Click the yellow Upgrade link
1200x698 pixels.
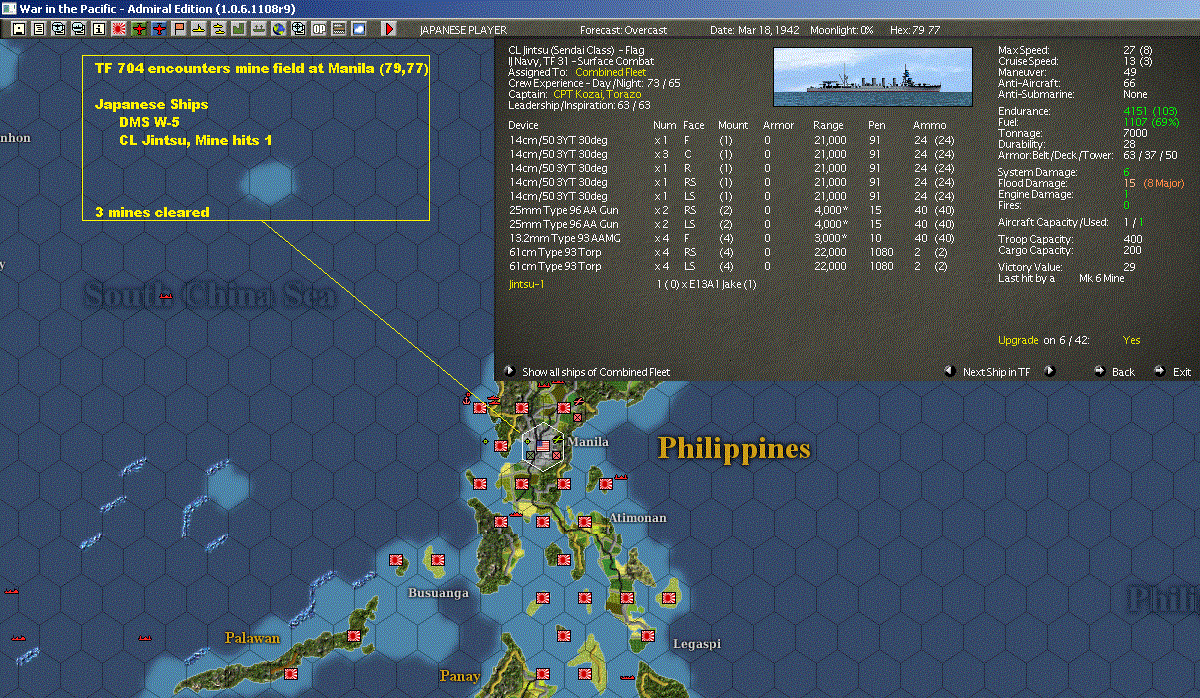click(x=1018, y=340)
